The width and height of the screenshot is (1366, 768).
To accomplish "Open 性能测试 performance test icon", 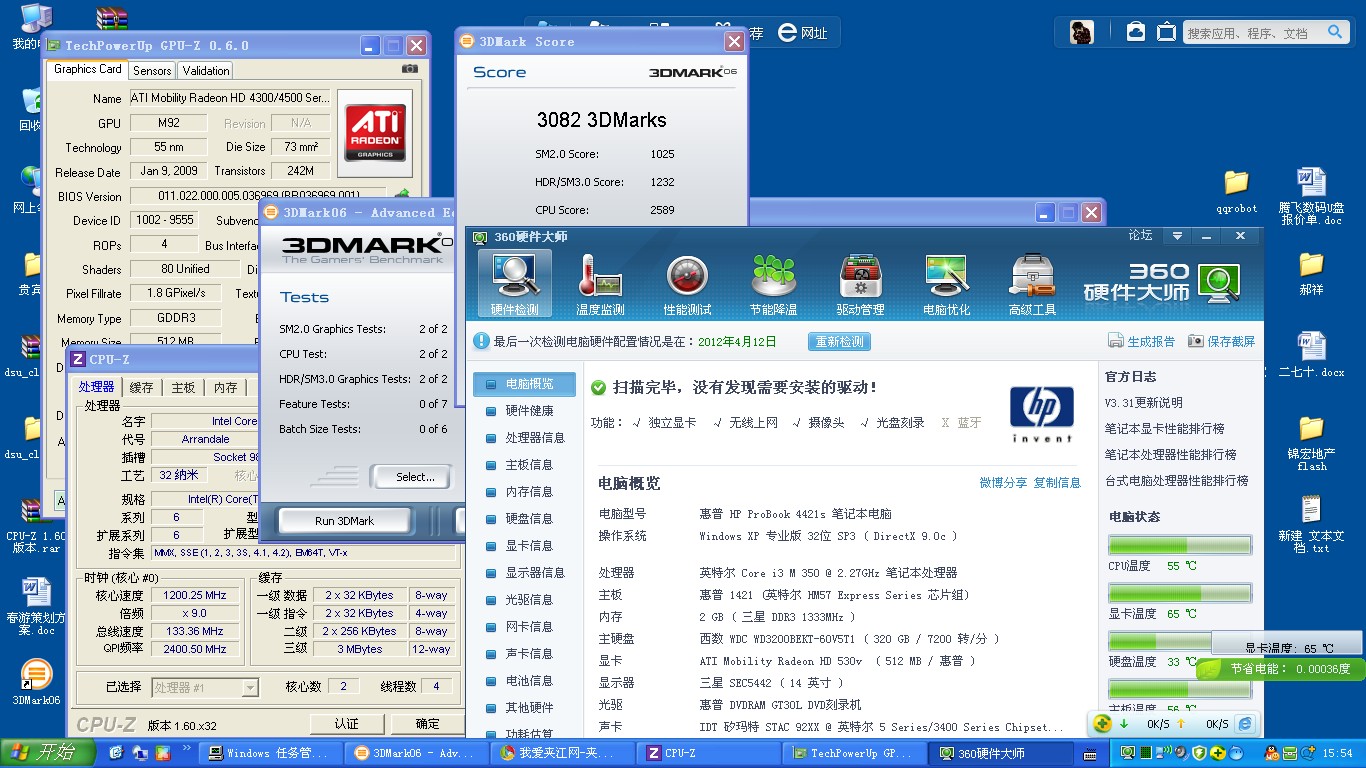I will click(687, 284).
